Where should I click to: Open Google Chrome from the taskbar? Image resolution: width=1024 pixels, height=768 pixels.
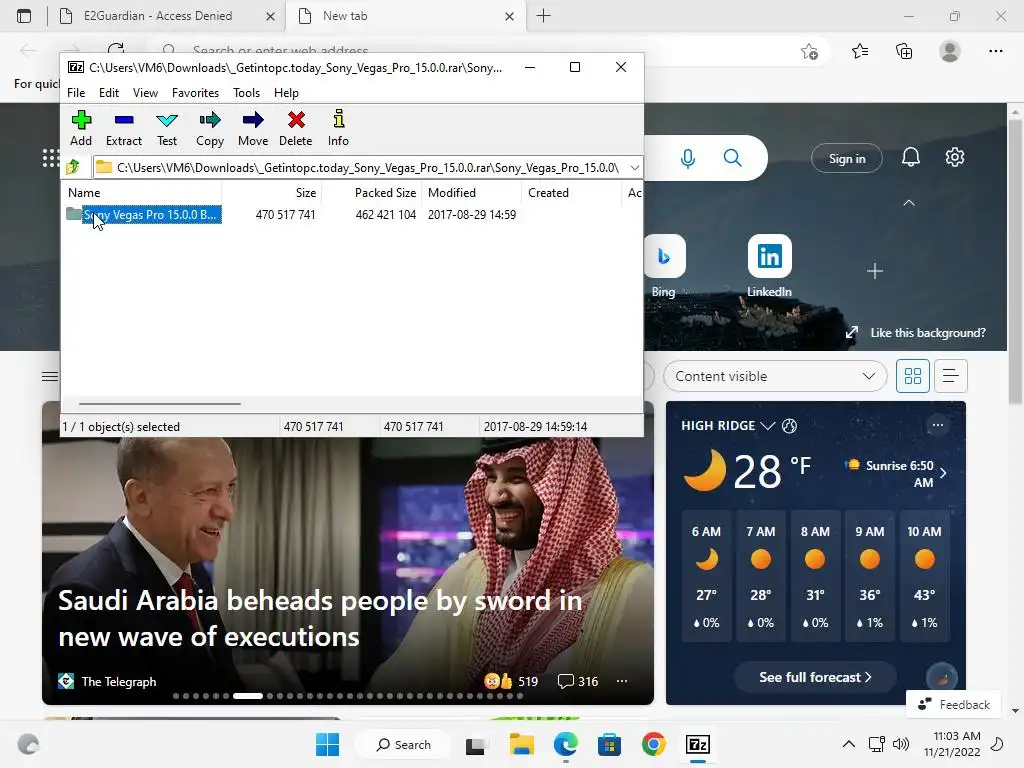(x=653, y=744)
